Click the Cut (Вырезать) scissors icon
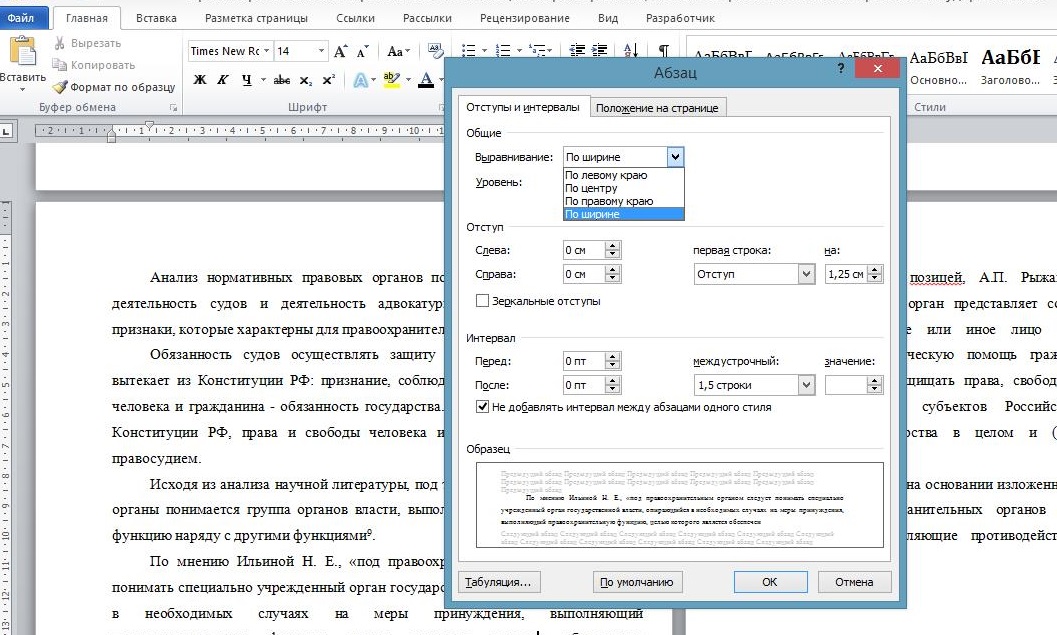The image size is (1057, 635). click(60, 43)
